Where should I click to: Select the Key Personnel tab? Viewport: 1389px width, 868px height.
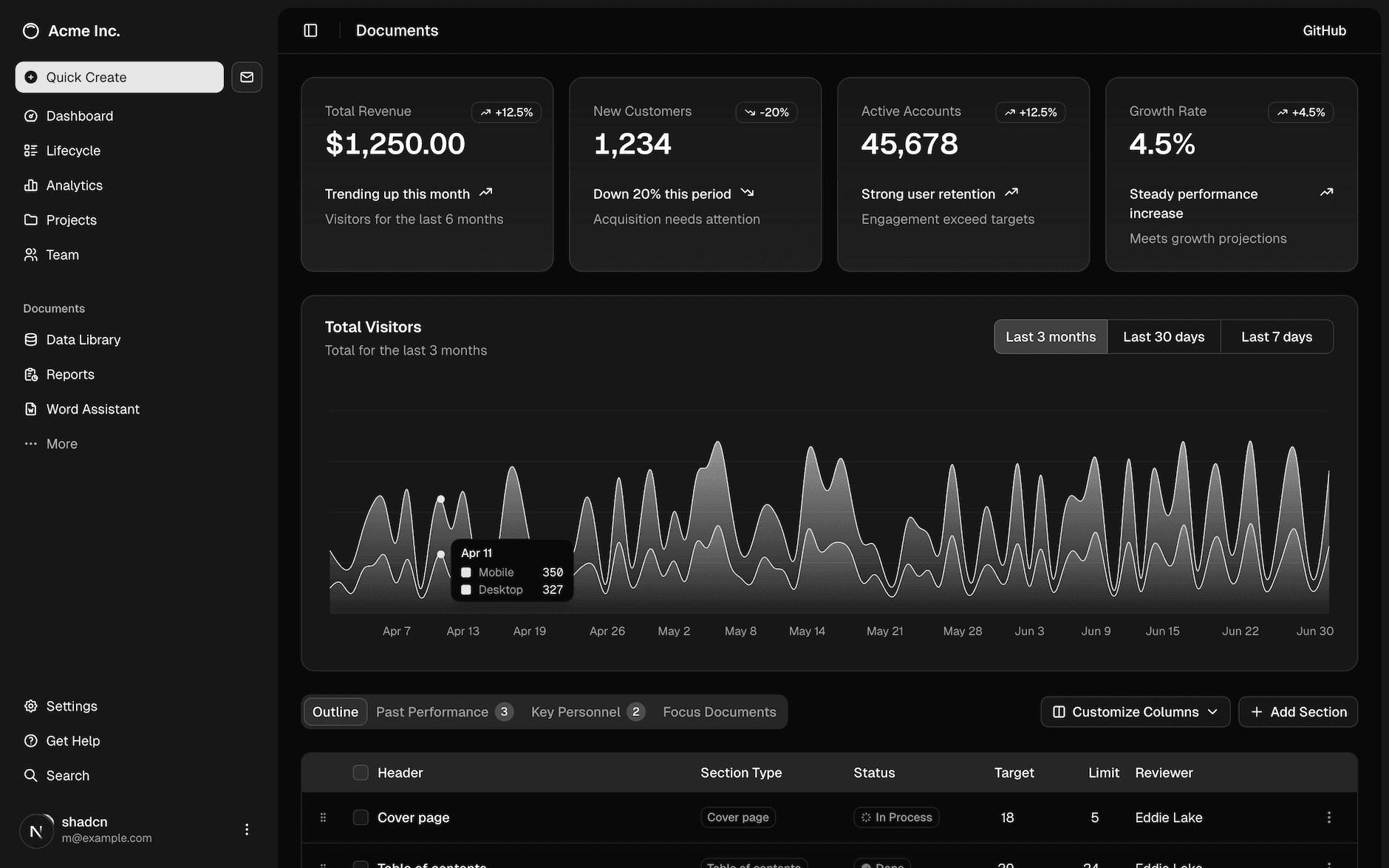(576, 711)
